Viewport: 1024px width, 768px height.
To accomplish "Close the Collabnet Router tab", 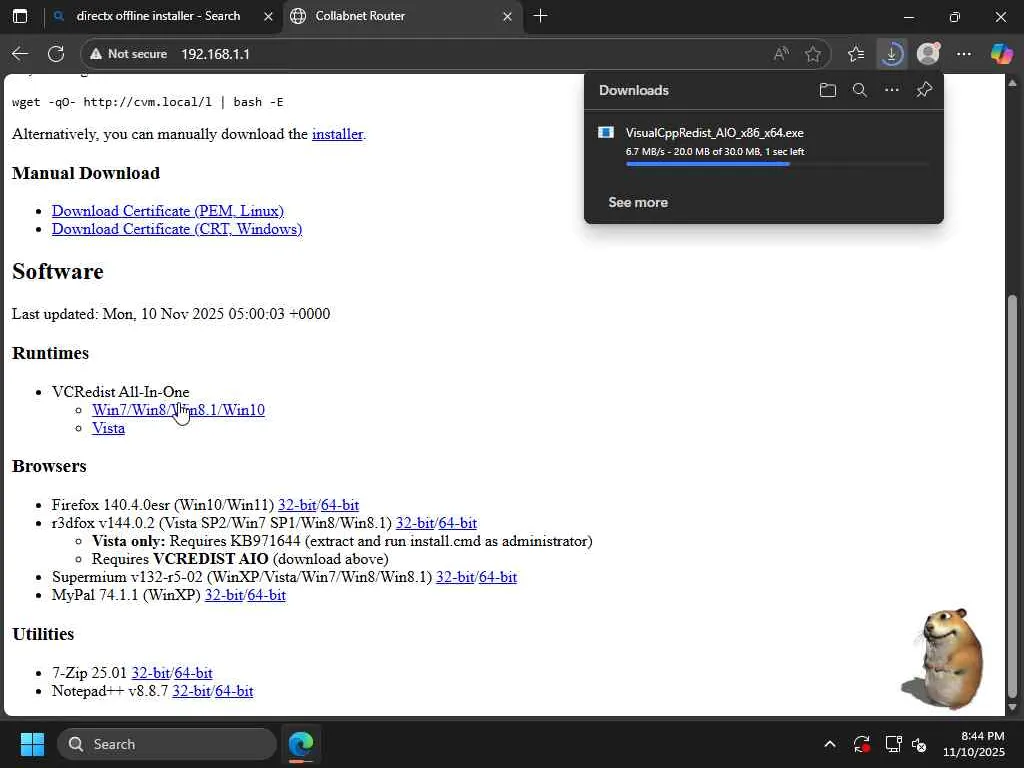I will click(507, 16).
